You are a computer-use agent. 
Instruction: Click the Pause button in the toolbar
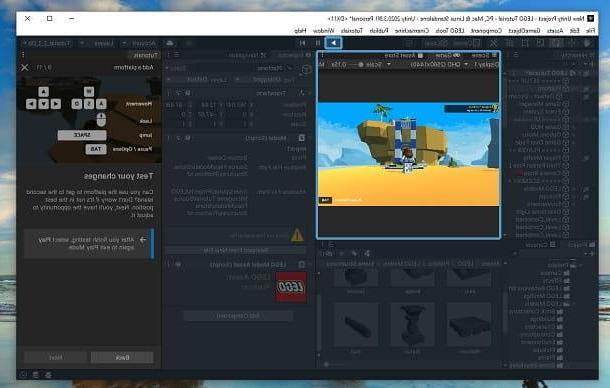tap(318, 43)
